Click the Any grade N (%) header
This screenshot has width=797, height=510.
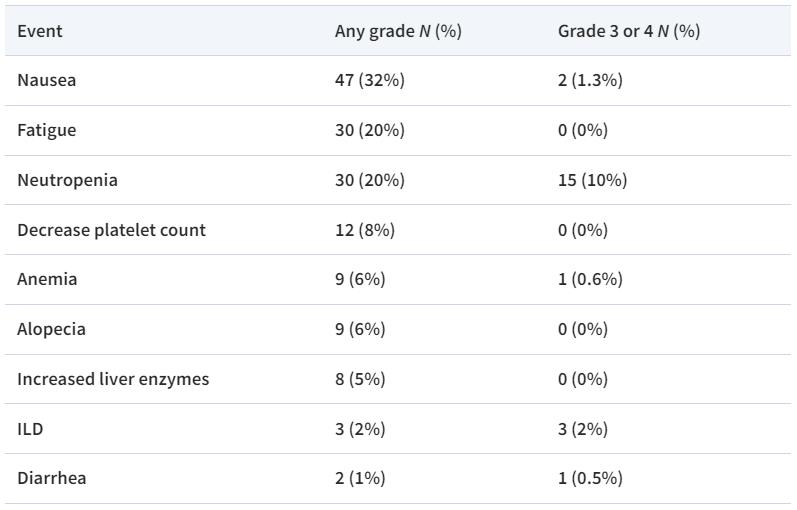click(398, 31)
